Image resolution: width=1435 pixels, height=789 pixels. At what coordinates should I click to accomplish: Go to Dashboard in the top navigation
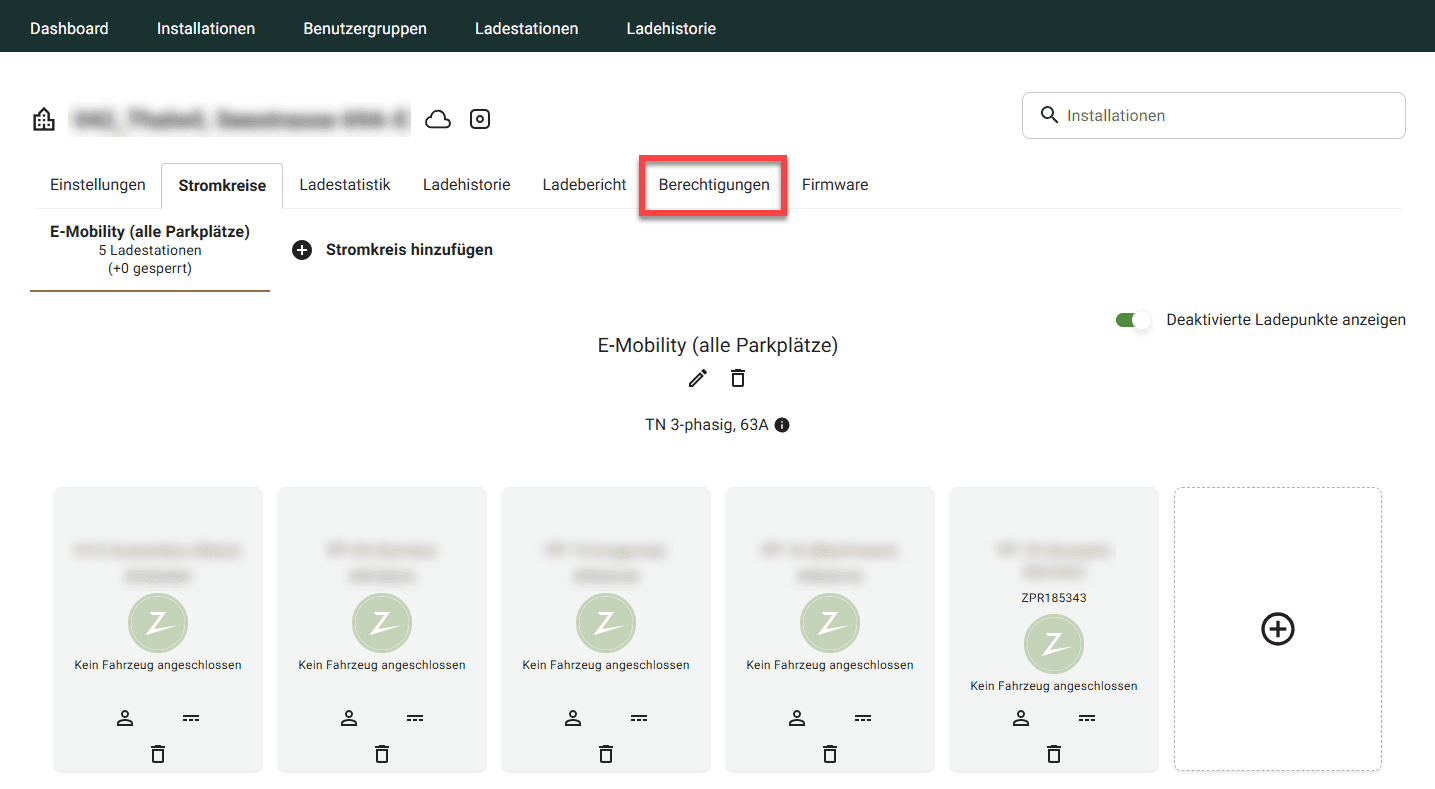tap(69, 28)
